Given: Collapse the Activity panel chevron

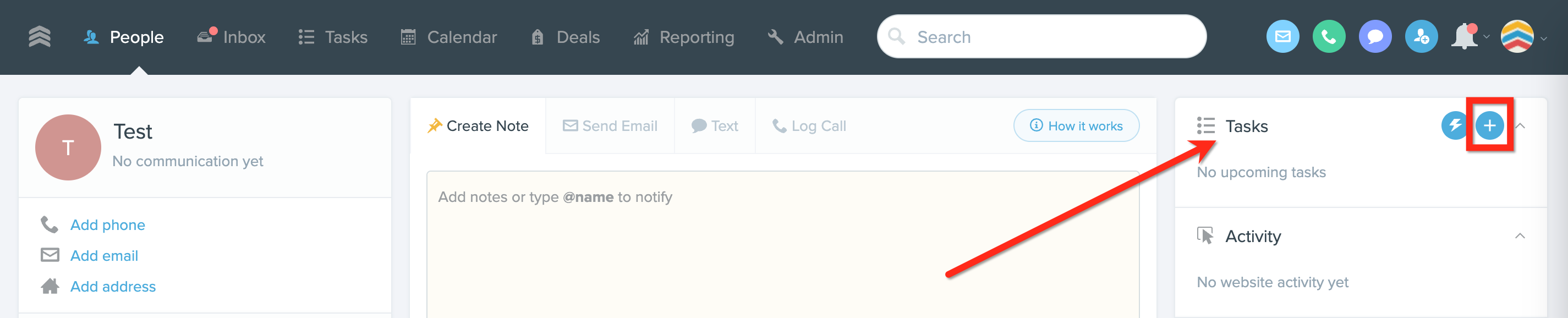Looking at the screenshot, I should click(x=1520, y=237).
